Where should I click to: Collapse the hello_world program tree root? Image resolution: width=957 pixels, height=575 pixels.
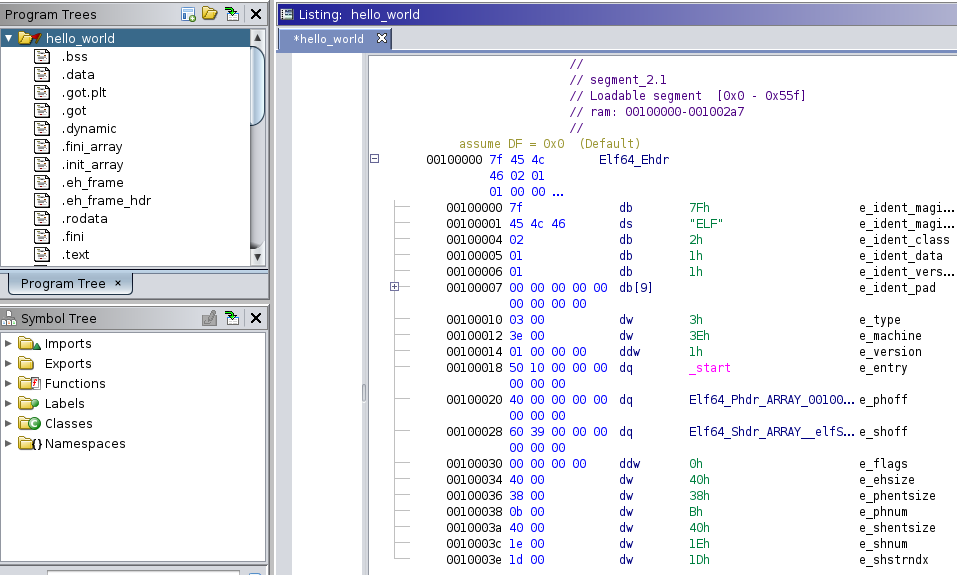click(x=9, y=38)
